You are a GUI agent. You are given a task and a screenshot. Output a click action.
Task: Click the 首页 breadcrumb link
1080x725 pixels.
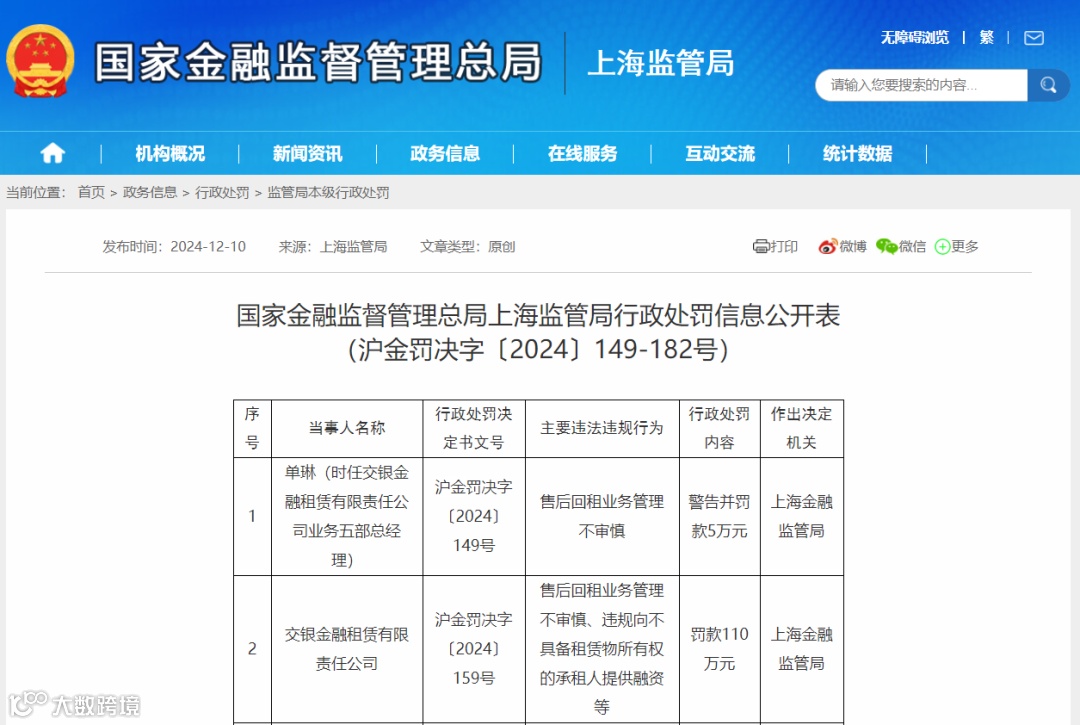point(91,192)
